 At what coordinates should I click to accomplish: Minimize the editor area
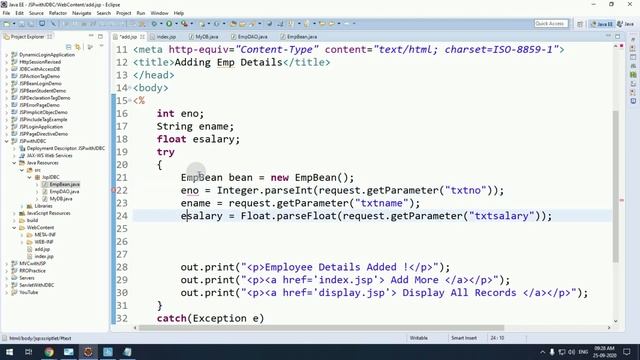coord(608,36)
